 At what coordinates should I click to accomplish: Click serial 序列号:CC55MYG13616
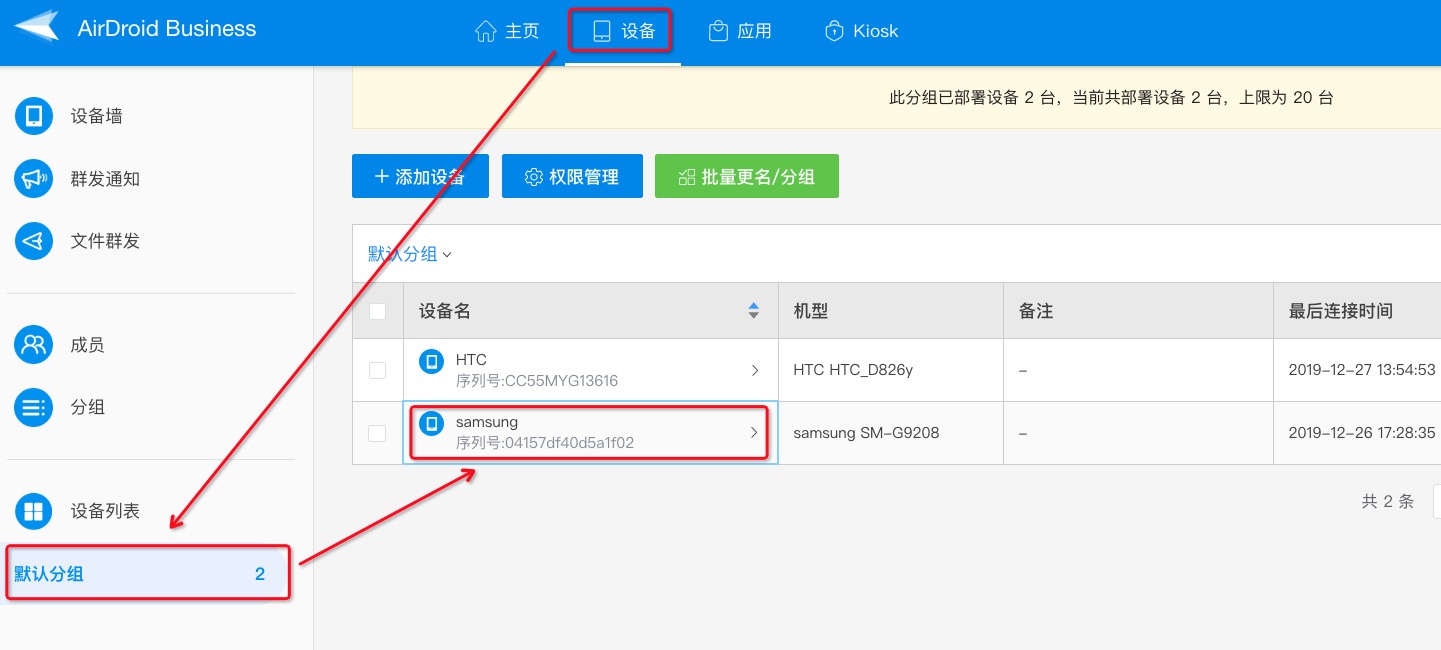click(x=537, y=381)
